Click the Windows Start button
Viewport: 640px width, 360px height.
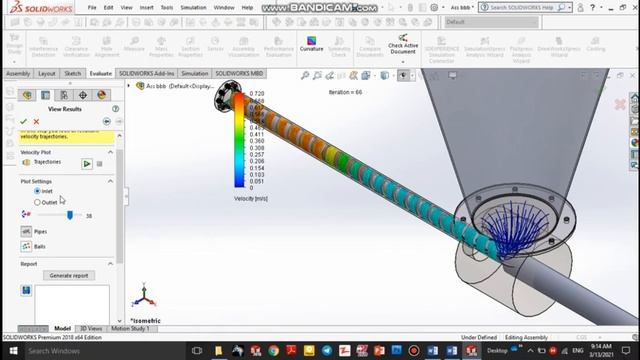coord(13,351)
